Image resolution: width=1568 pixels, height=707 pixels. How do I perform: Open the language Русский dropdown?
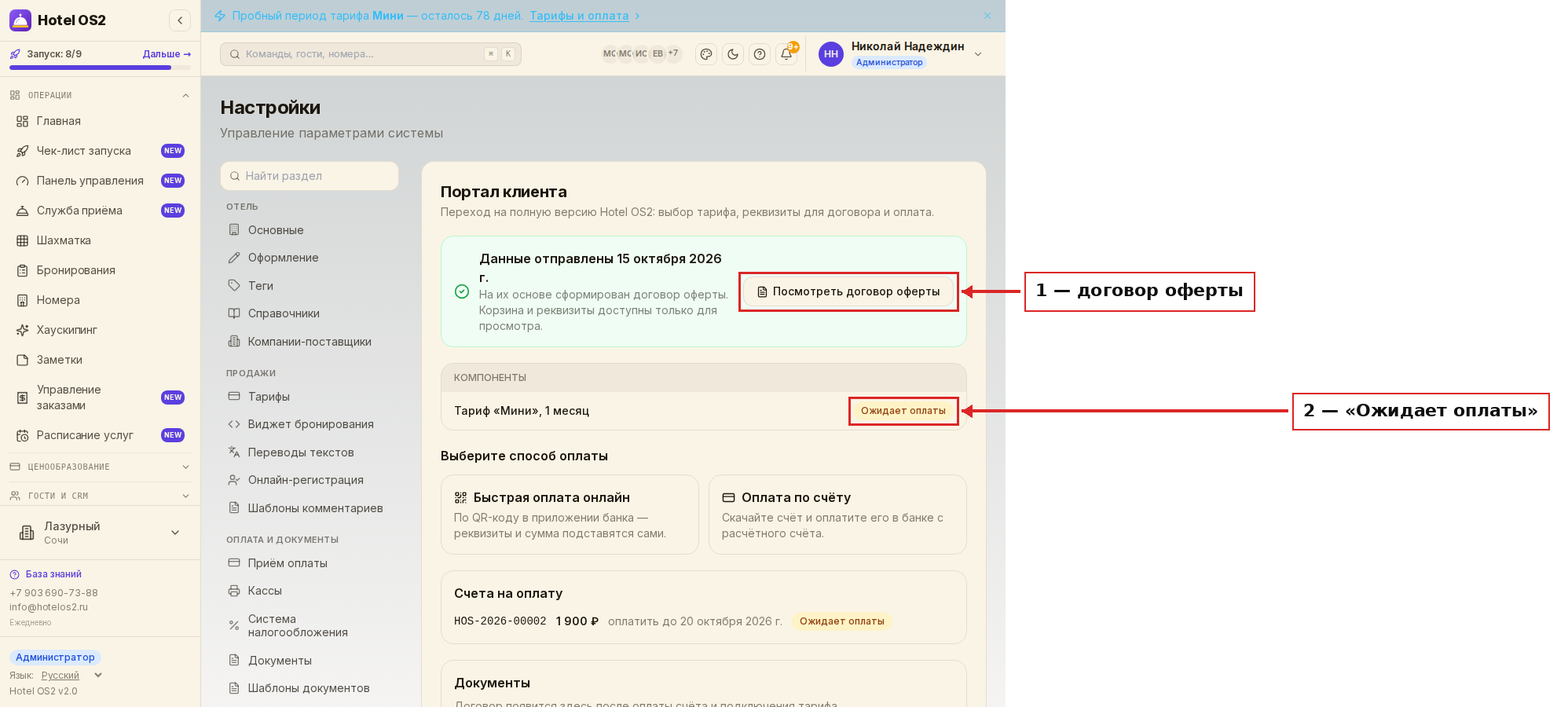[71, 676]
